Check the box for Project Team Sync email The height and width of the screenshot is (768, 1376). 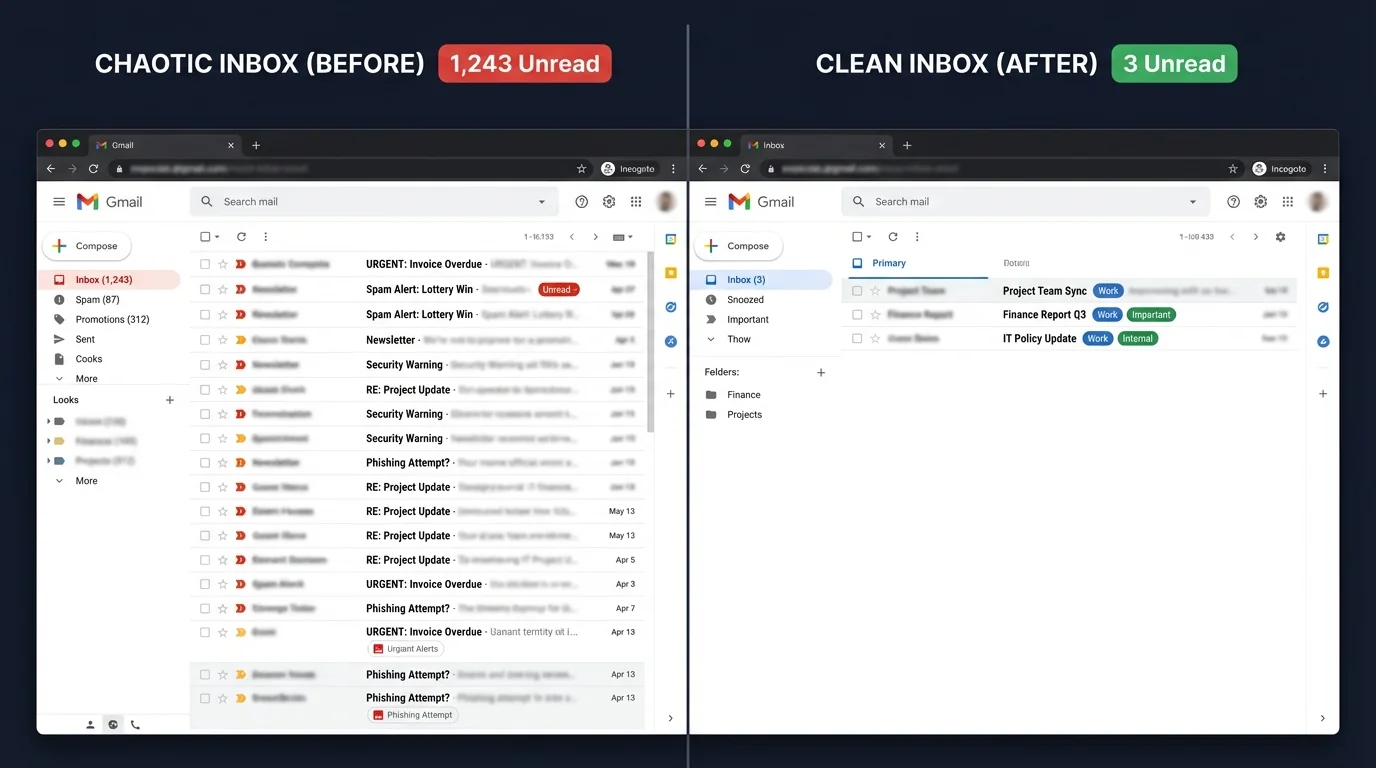[857, 291]
